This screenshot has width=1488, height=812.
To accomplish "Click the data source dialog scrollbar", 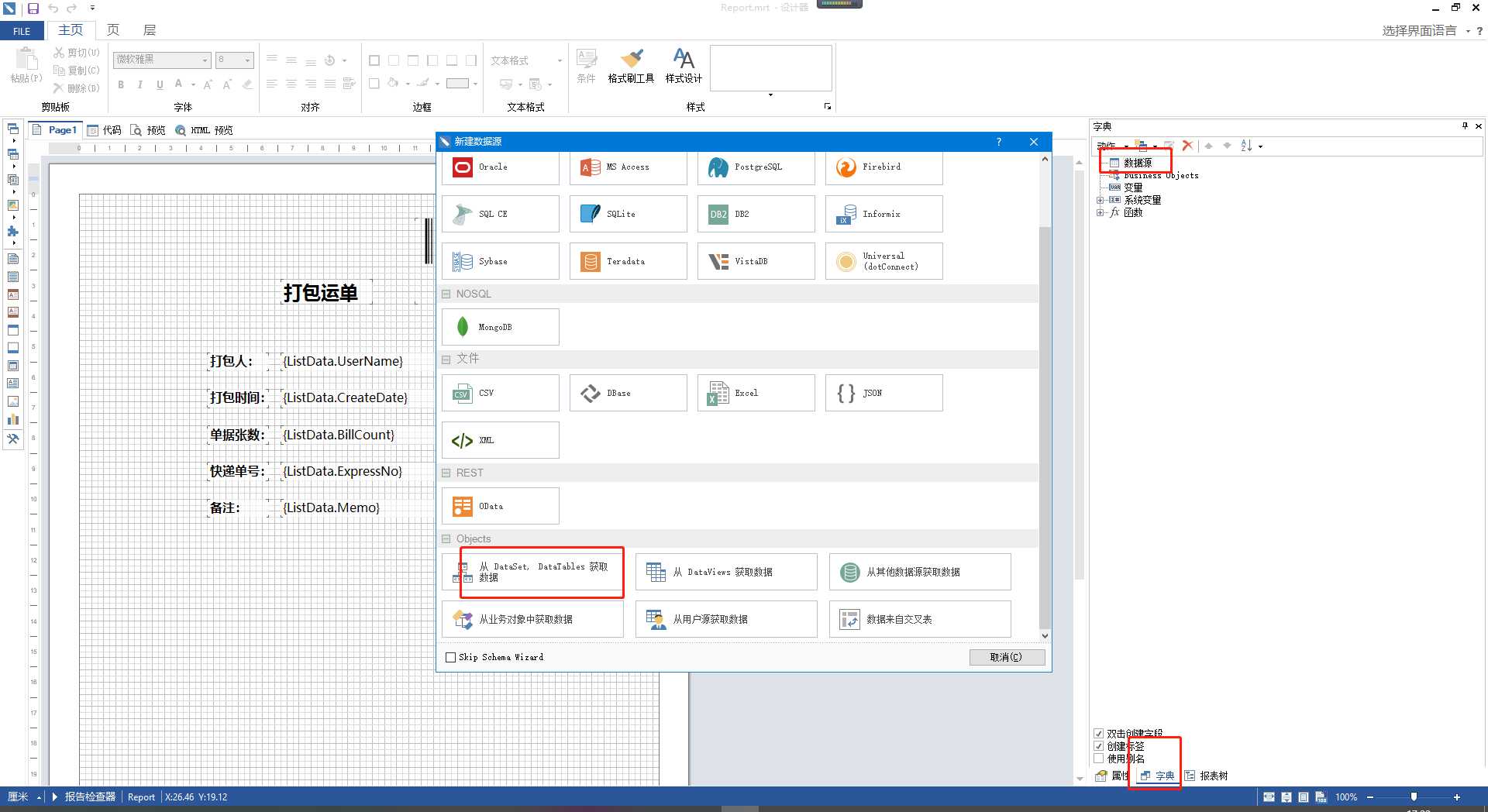I will coord(1045,427).
